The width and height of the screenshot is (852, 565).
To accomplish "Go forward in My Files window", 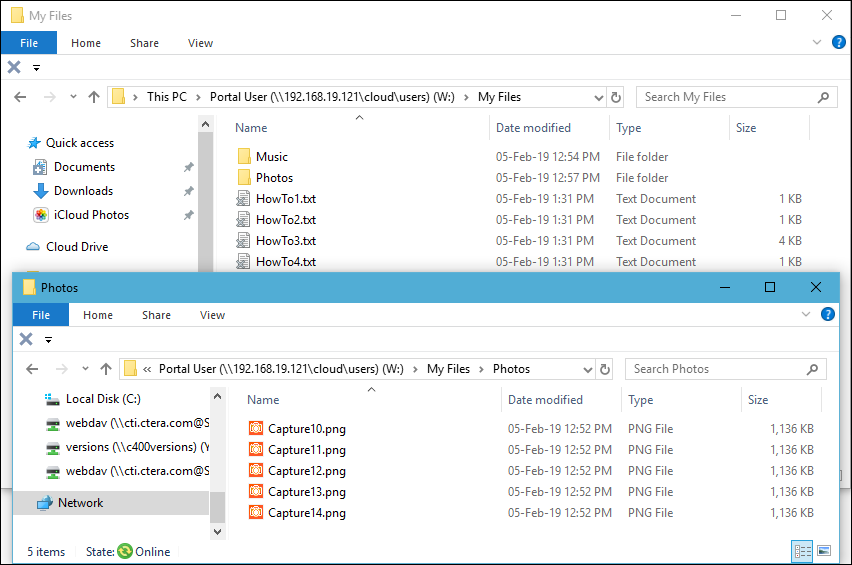I will [x=49, y=97].
